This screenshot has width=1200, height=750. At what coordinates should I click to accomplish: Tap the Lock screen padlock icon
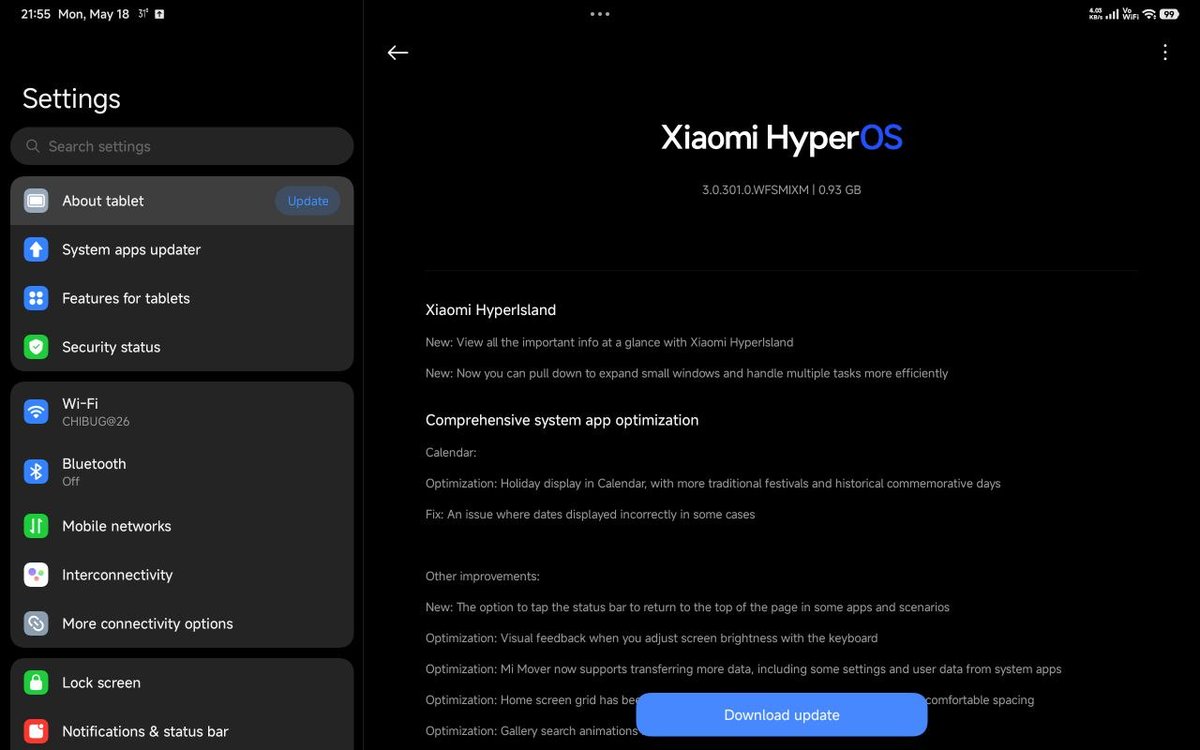(36, 683)
